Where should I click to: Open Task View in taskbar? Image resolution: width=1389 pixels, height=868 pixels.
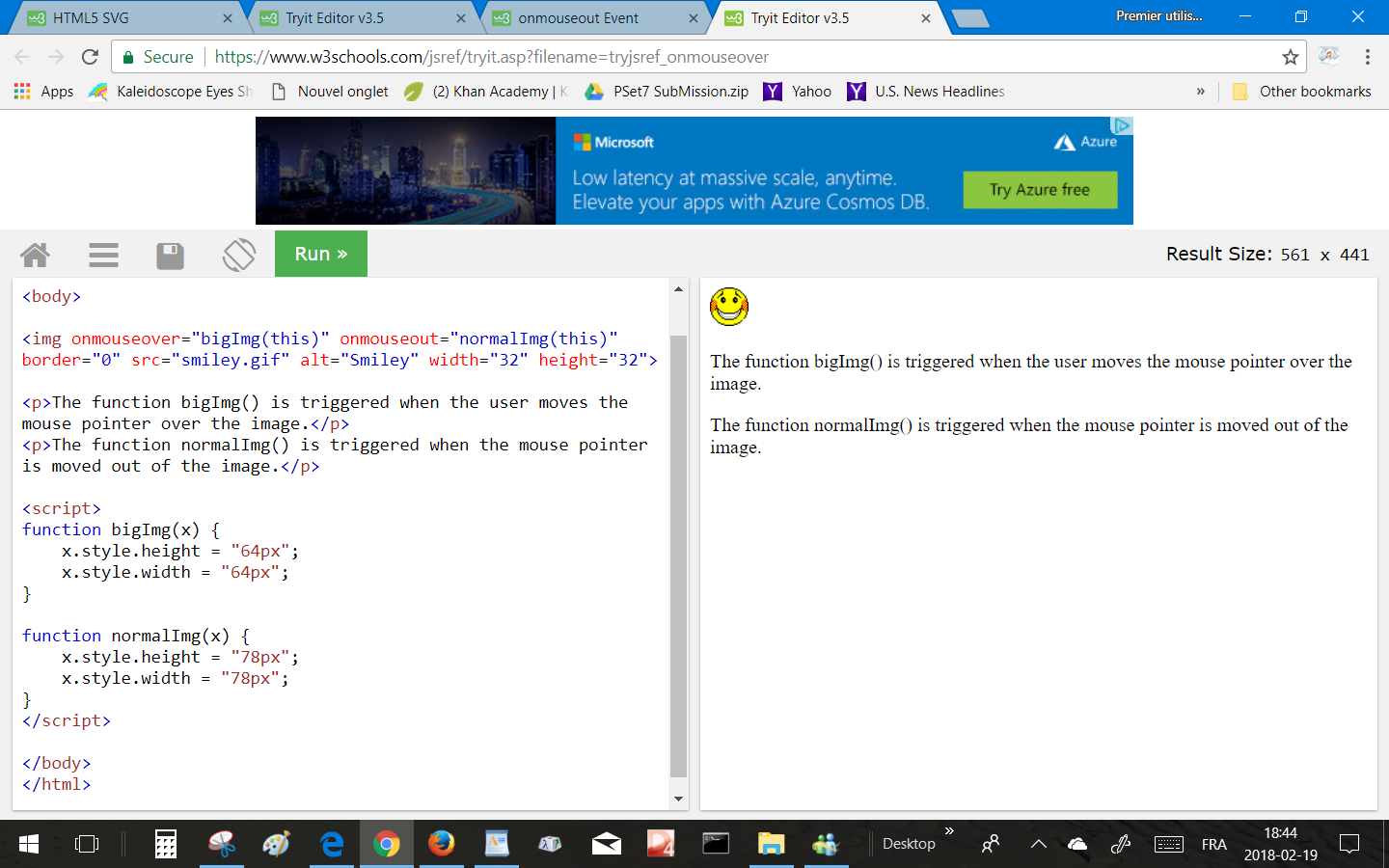point(87,844)
